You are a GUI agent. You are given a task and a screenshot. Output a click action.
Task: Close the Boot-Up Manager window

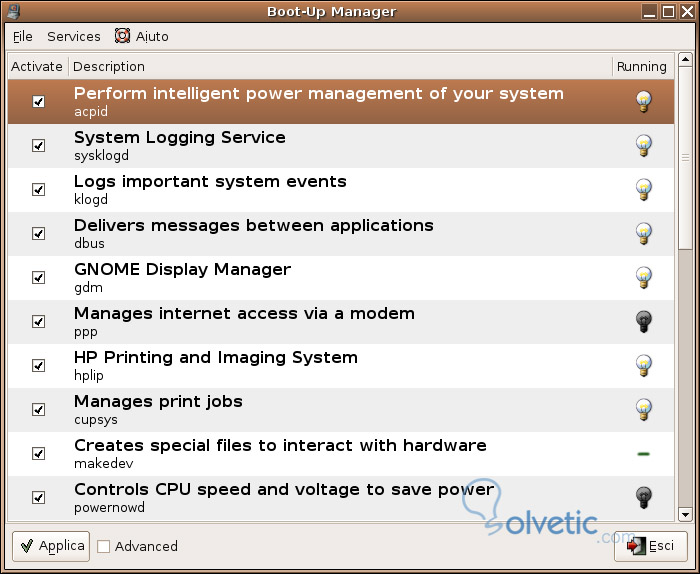[x=688, y=11]
